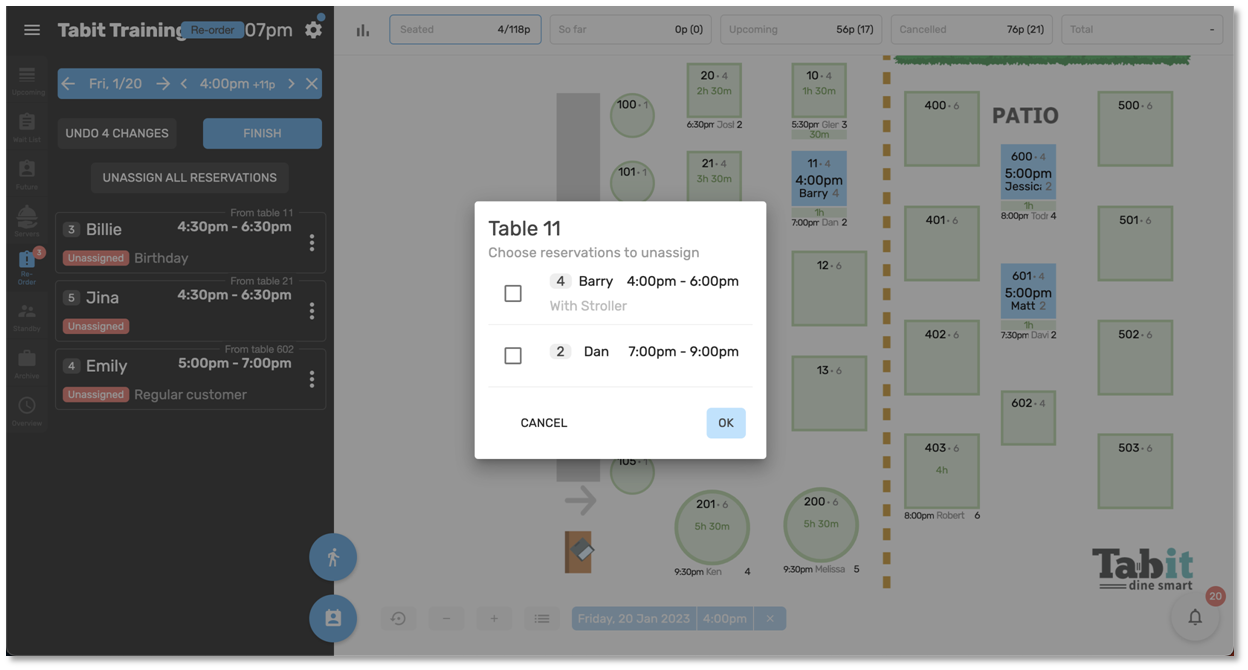The height and width of the screenshot is (670, 1248).
Task: Open the Overview panel
Action: (27, 404)
